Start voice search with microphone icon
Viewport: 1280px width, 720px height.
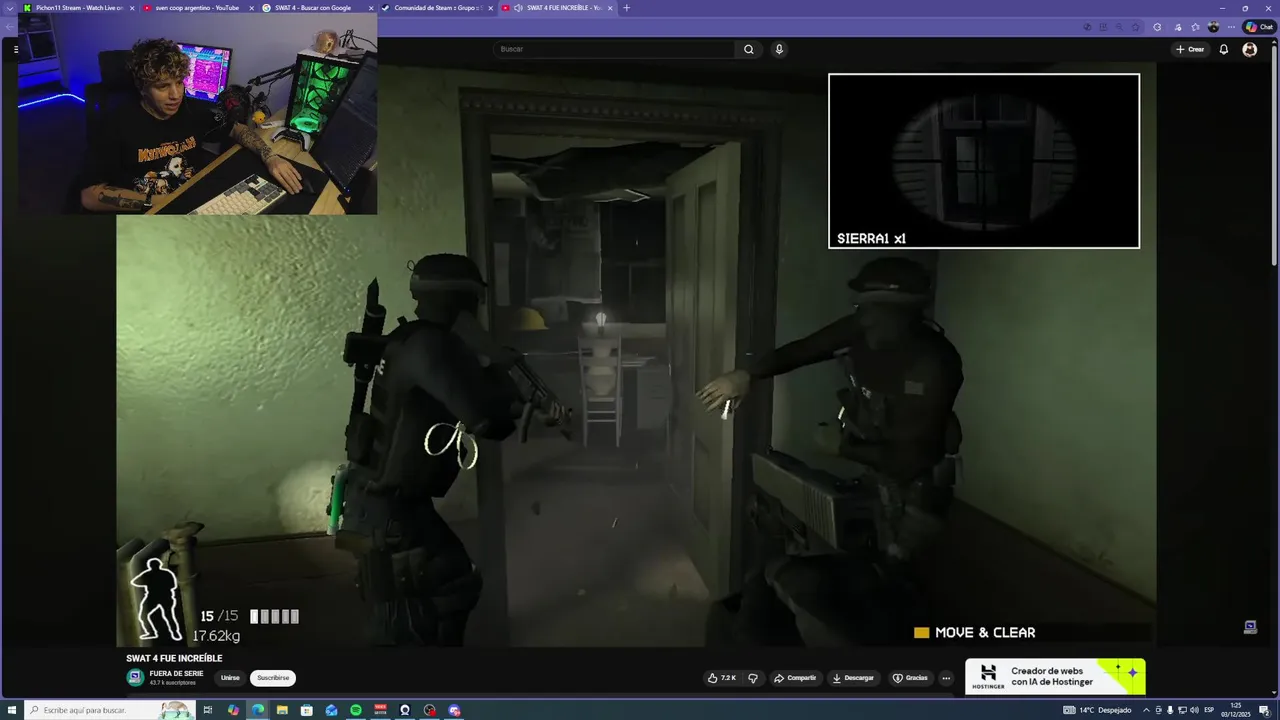[779, 49]
